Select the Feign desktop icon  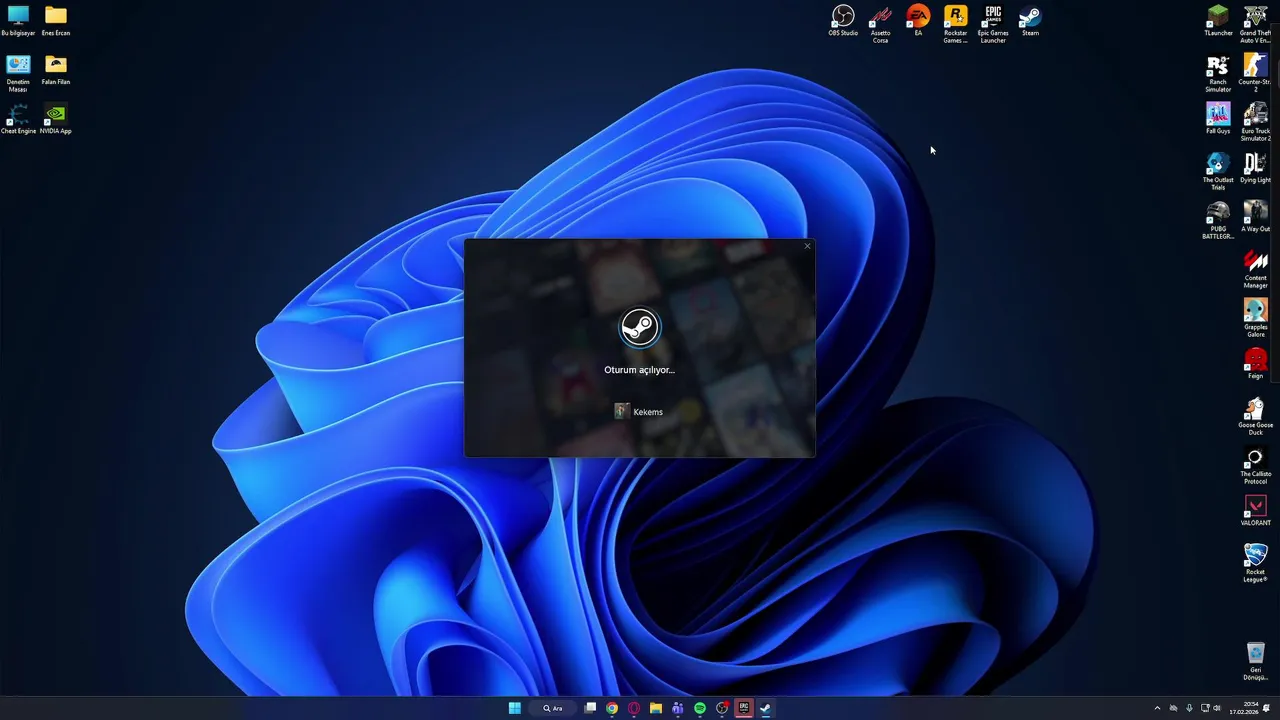point(1256,364)
